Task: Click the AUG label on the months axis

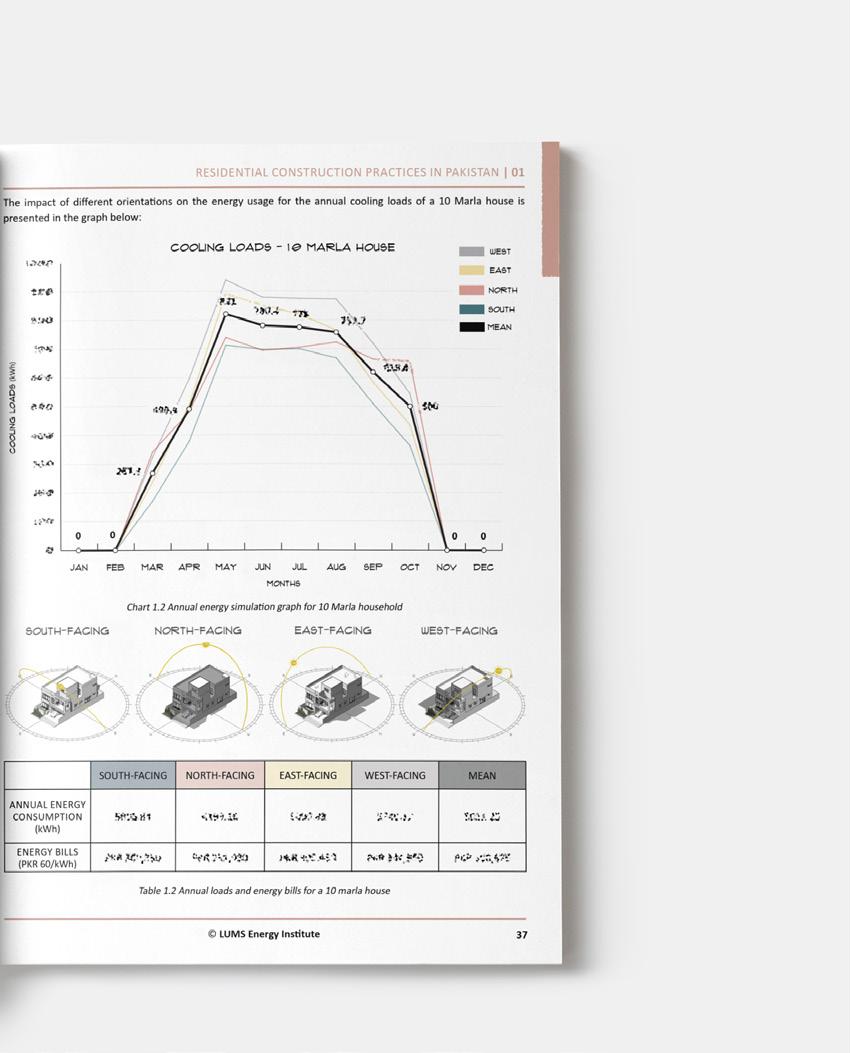Action: [x=336, y=567]
